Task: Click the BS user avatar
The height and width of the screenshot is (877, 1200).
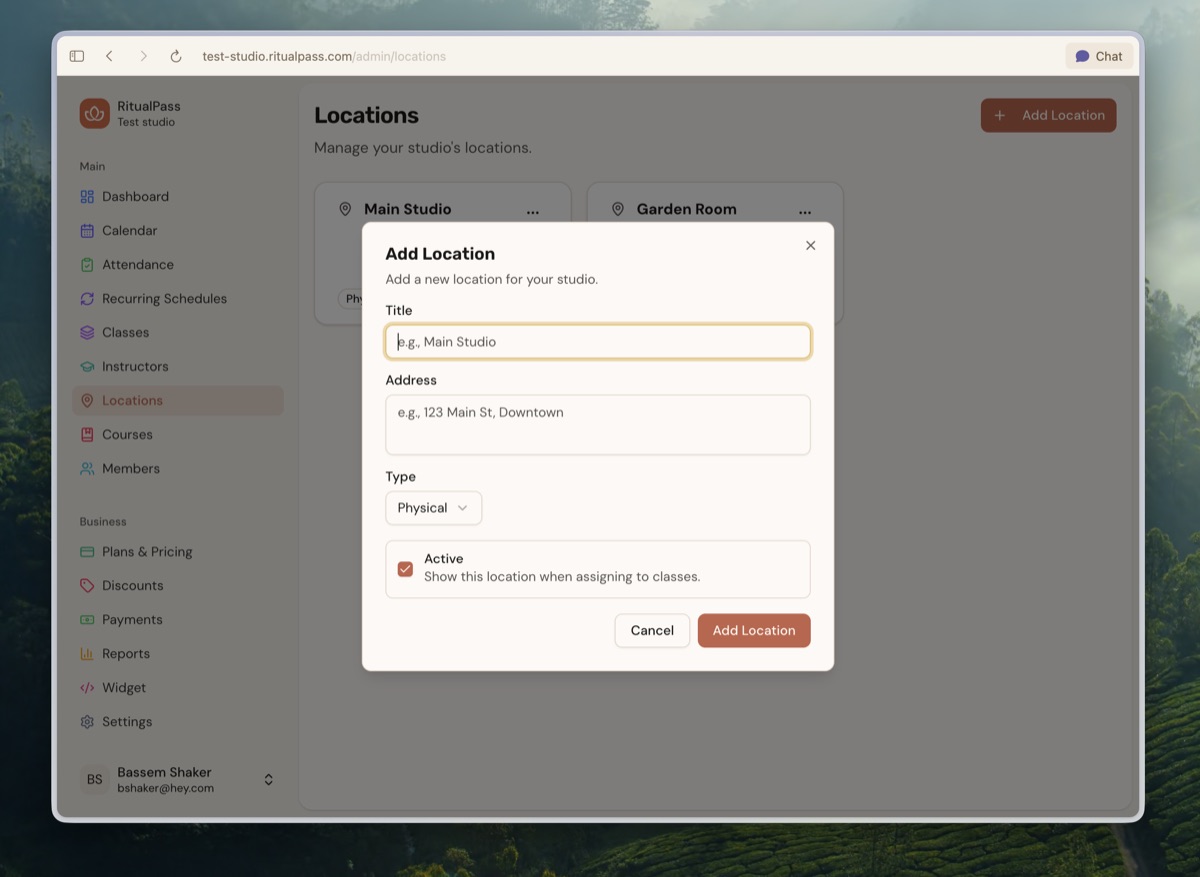Action: 94,780
